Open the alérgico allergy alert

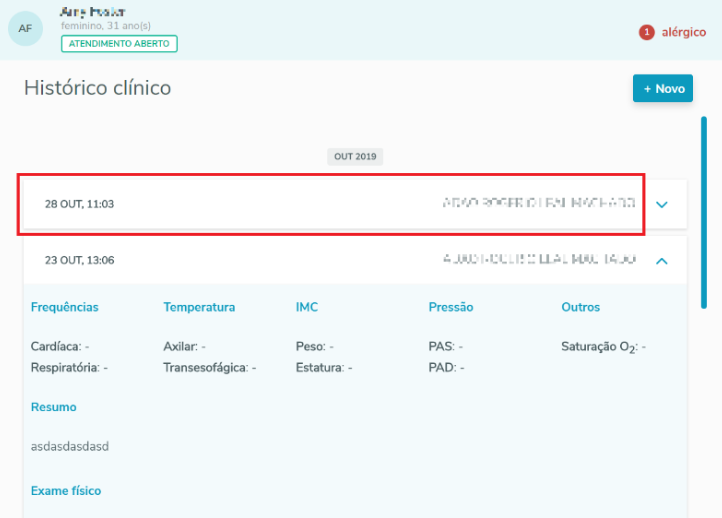pos(683,32)
